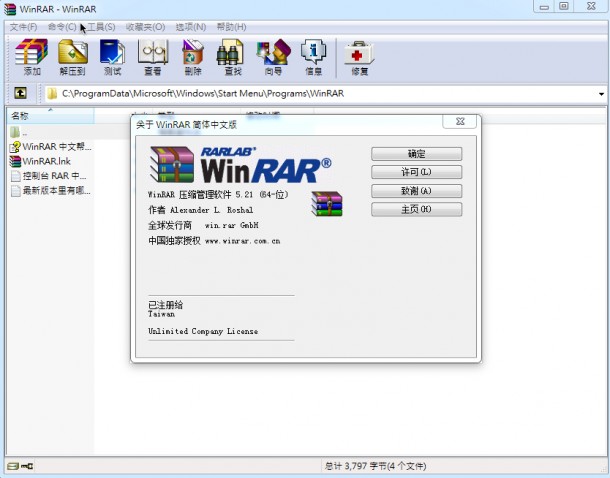This screenshot has width=610, height=478.
Task: Click the "已注册给" label
Action: [165, 305]
